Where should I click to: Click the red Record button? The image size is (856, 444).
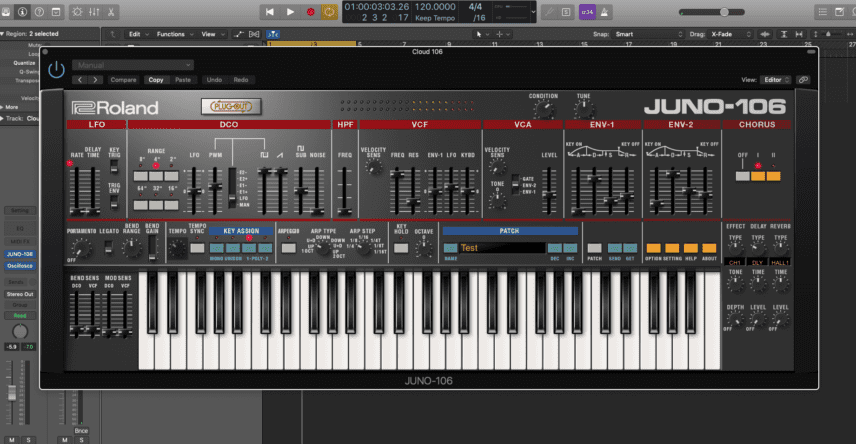coord(310,11)
